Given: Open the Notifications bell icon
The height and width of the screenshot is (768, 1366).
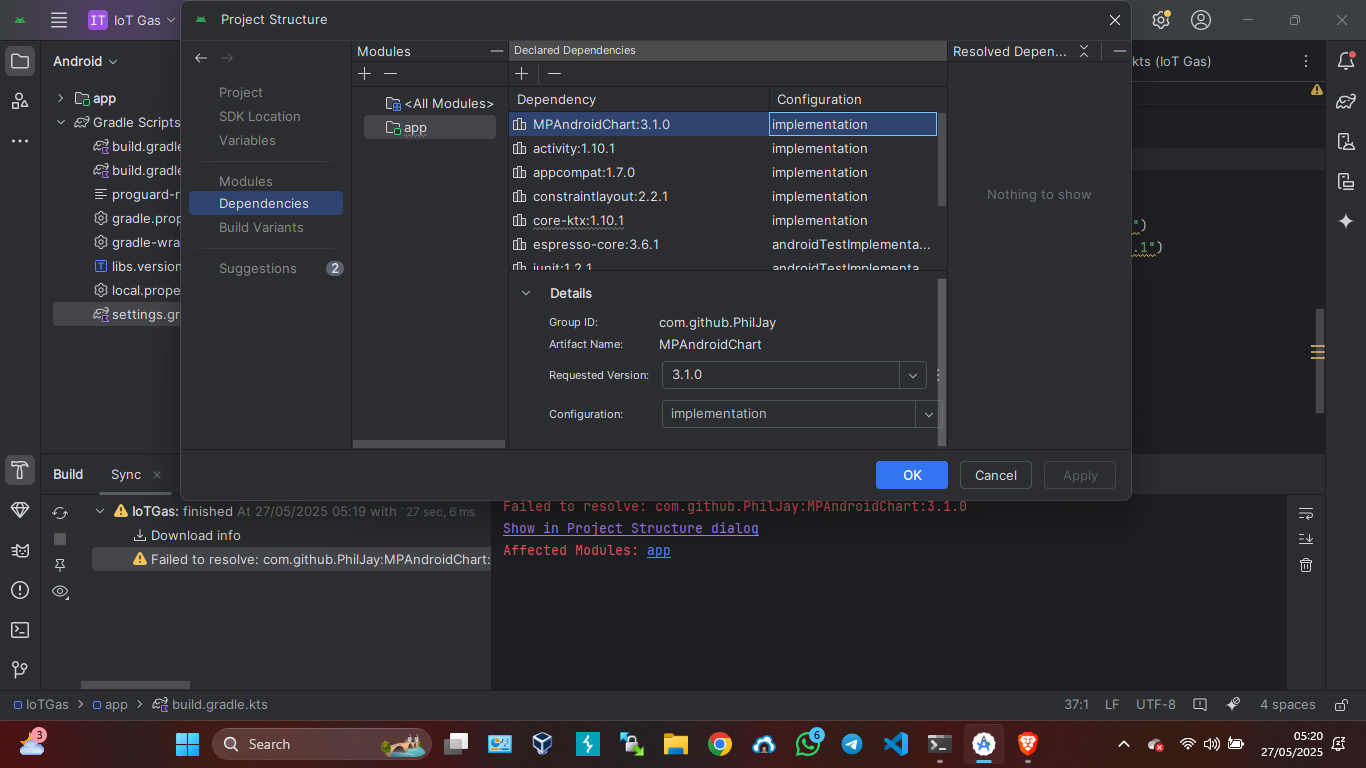Looking at the screenshot, I should click(1346, 61).
